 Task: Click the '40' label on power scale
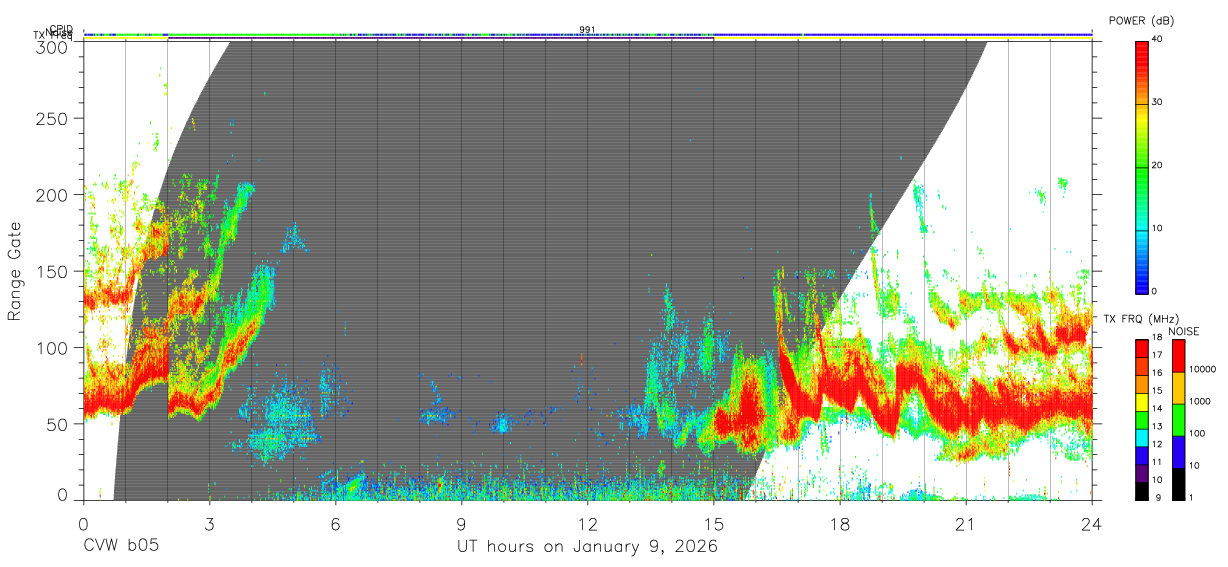point(1158,40)
